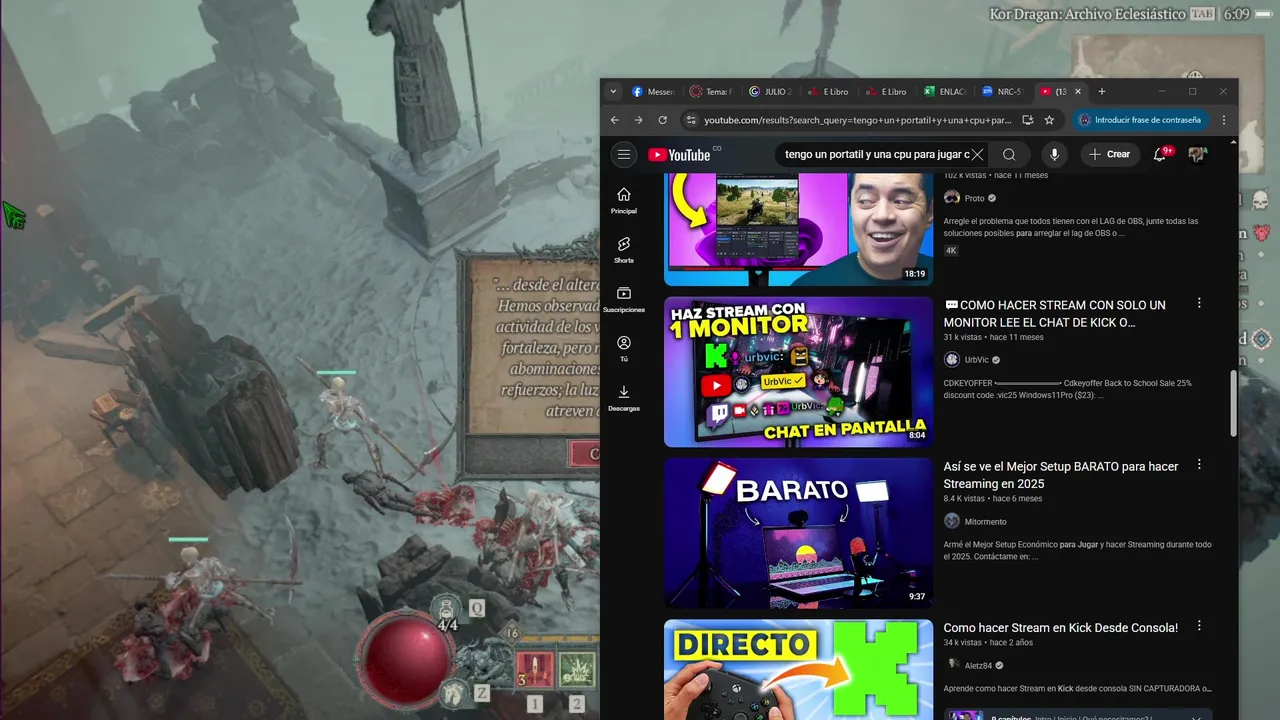The width and height of the screenshot is (1280, 720).
Task: Open the YouTube hamburger guide menu
Action: (x=624, y=154)
